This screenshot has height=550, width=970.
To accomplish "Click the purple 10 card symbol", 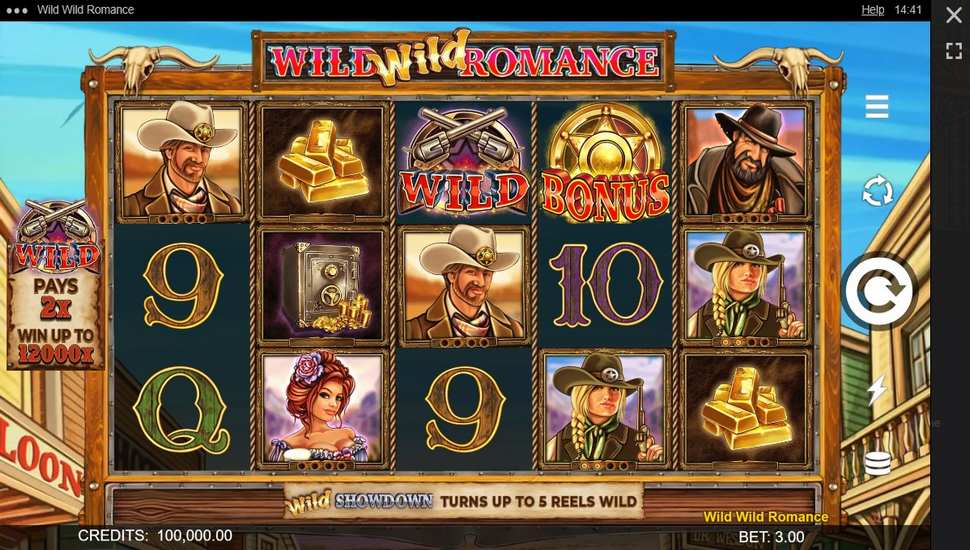I will [x=606, y=285].
